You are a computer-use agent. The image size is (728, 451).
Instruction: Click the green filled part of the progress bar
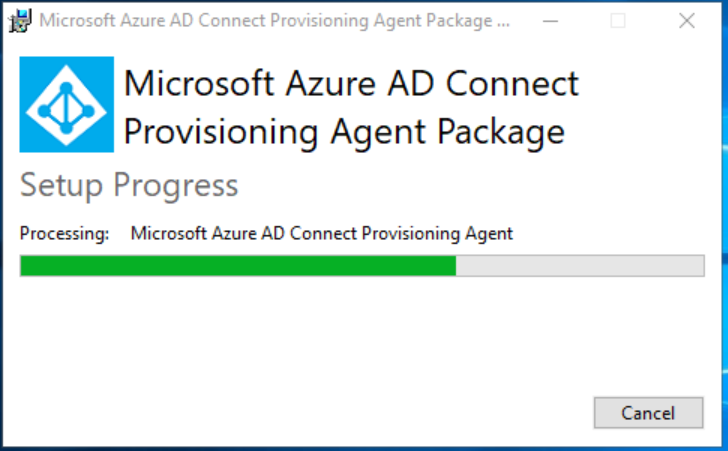coord(238,265)
